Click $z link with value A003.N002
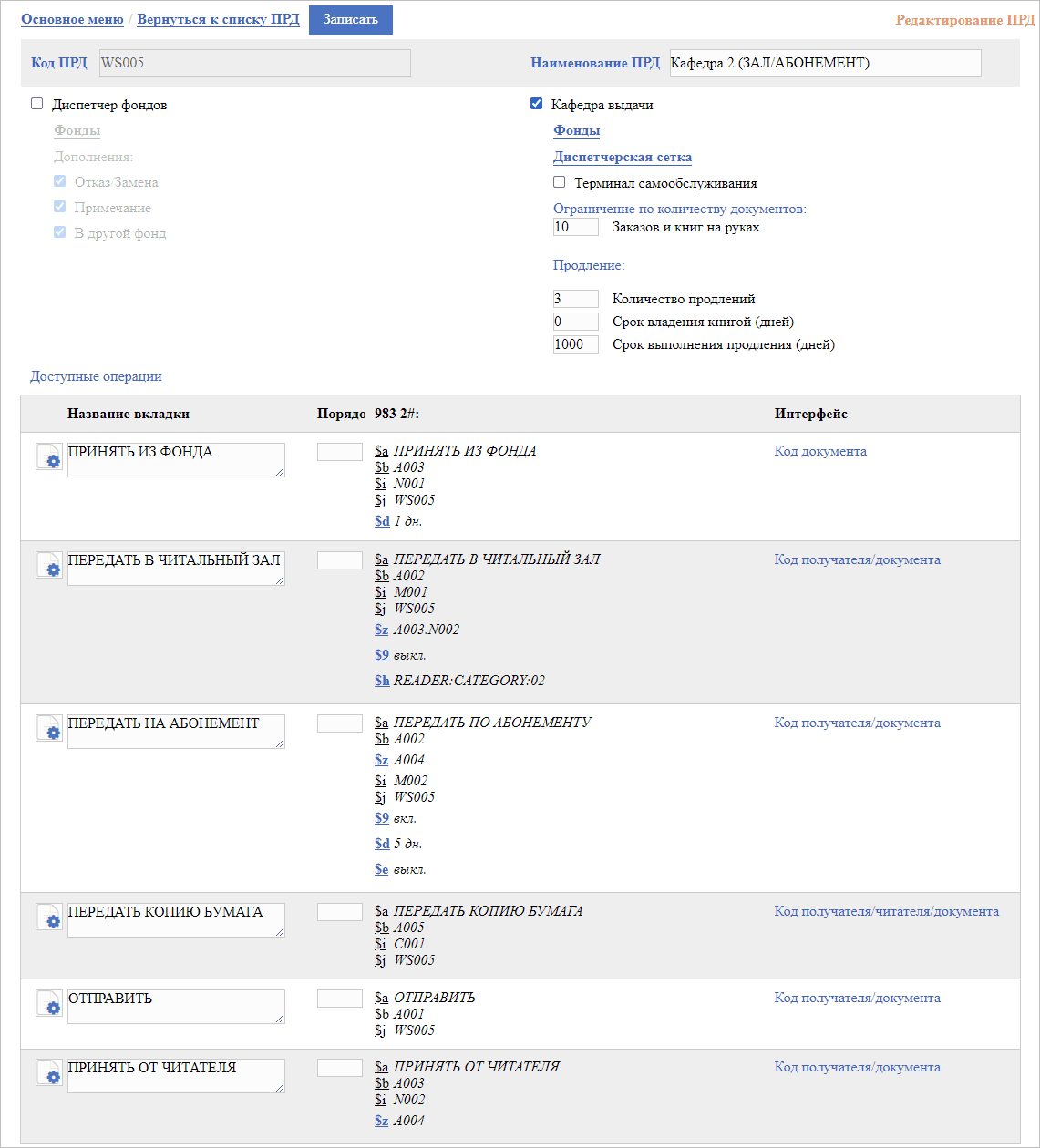The height and width of the screenshot is (1148, 1040). pos(382,630)
